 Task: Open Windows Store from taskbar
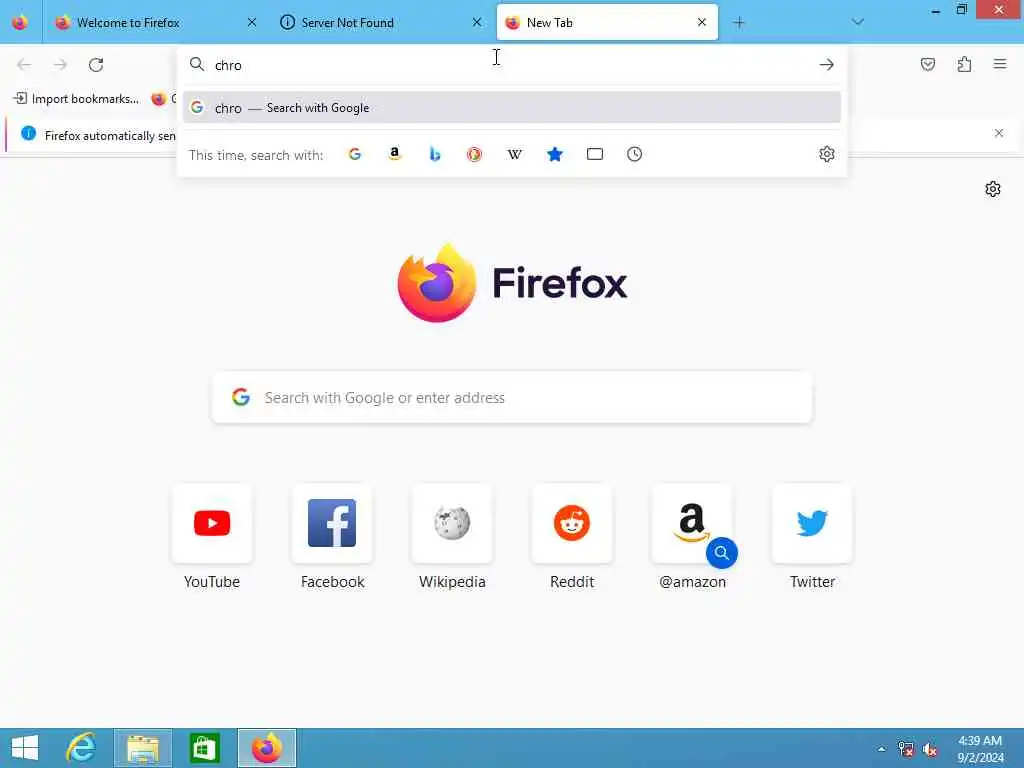204,748
